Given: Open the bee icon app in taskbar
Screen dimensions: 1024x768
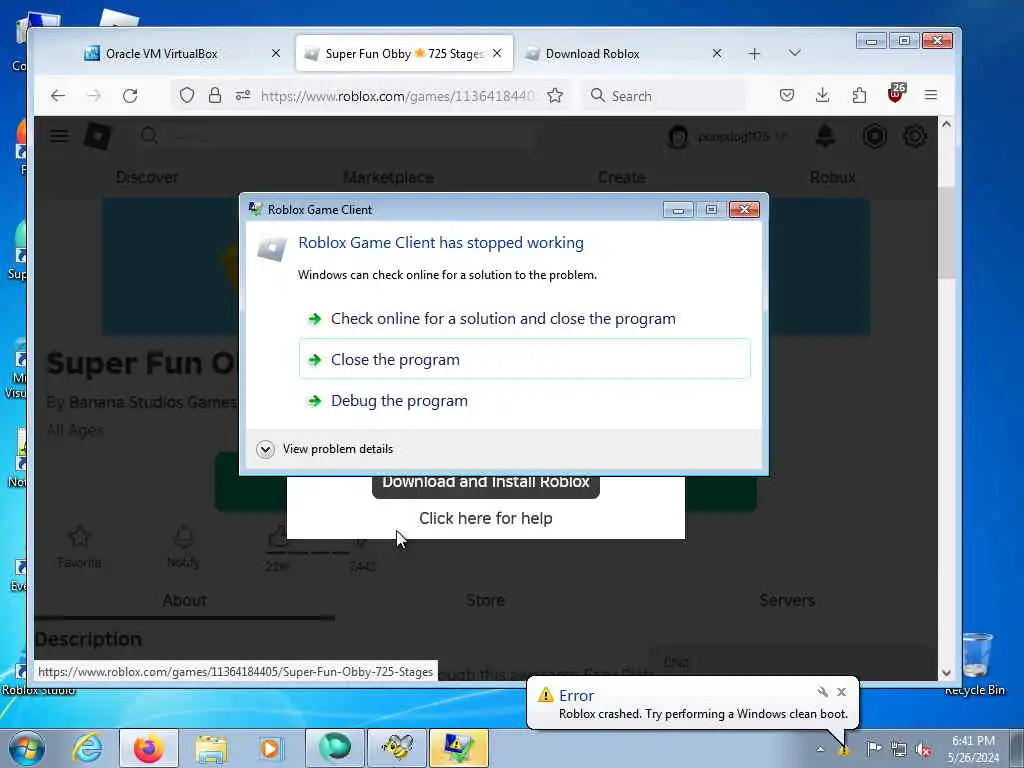Looking at the screenshot, I should click(x=397, y=748).
